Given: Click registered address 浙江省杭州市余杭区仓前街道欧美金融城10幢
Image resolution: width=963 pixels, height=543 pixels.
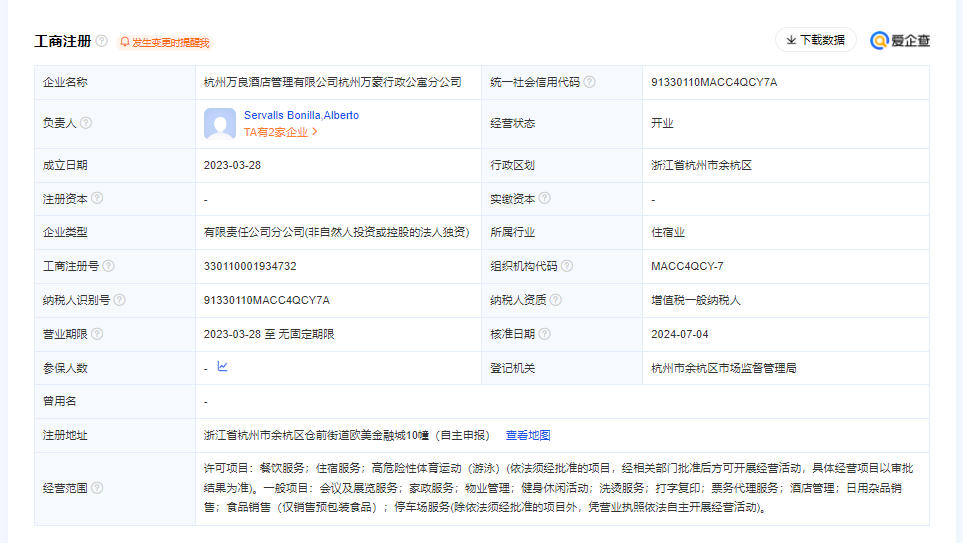Looking at the screenshot, I should pyautogui.click(x=316, y=436).
